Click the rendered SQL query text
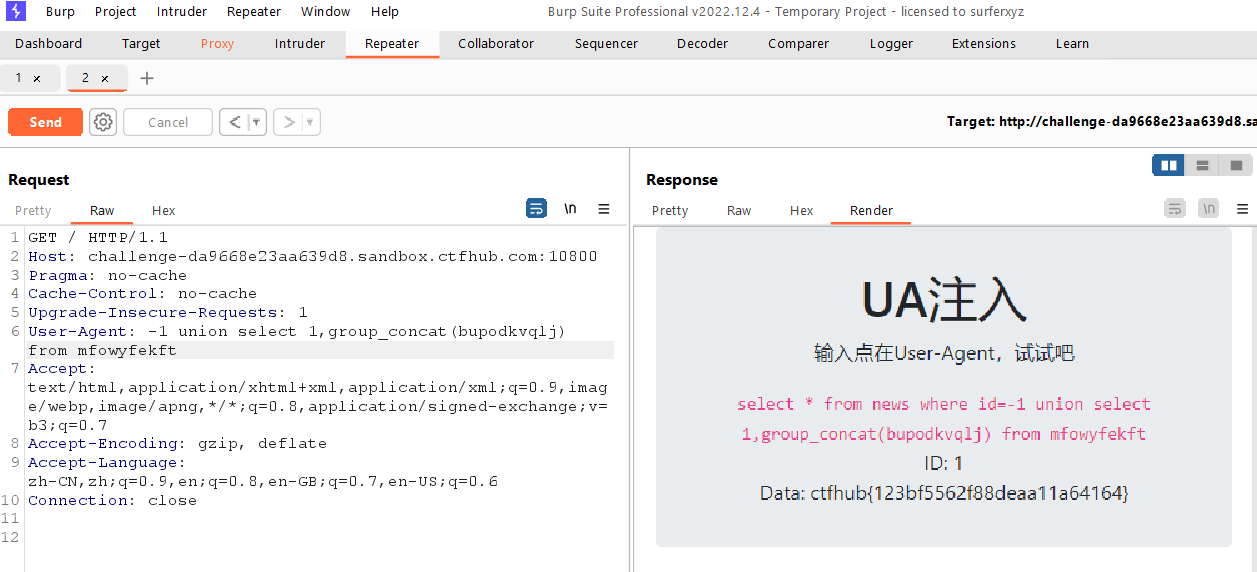Viewport: 1257px width, 572px height. click(944, 419)
